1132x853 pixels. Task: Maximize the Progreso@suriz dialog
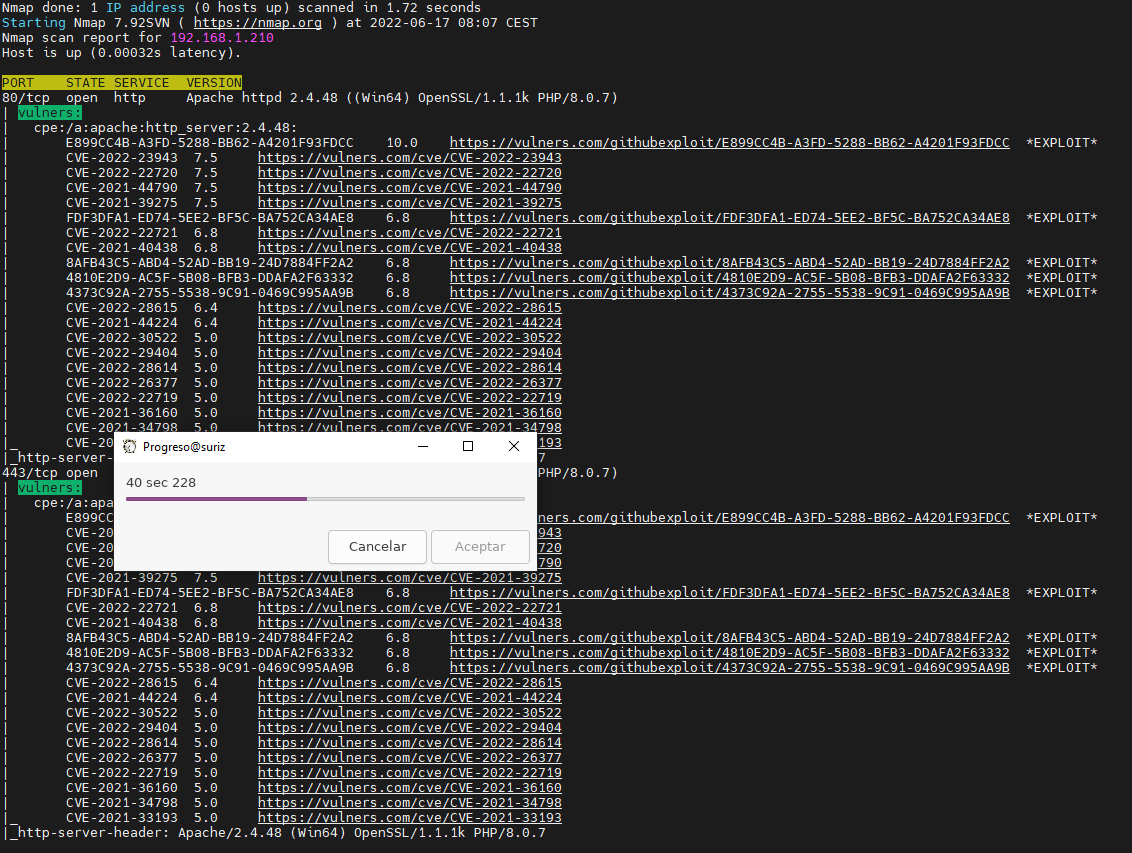(468, 447)
